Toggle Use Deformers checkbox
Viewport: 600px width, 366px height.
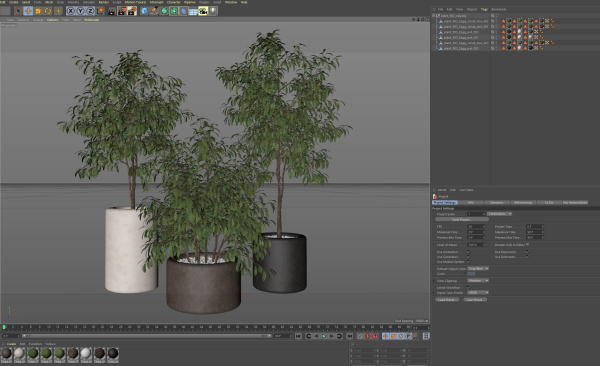coord(527,257)
